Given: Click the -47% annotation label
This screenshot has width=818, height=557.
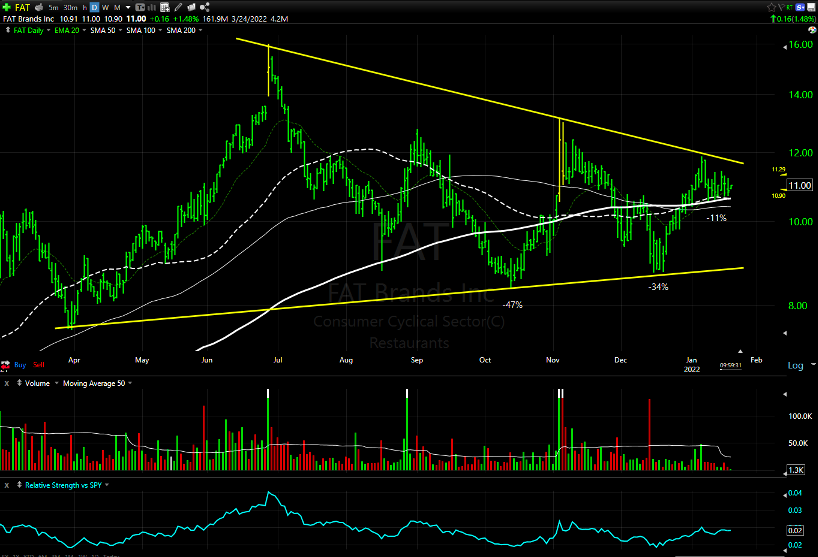Looking at the screenshot, I should pyautogui.click(x=512, y=305).
